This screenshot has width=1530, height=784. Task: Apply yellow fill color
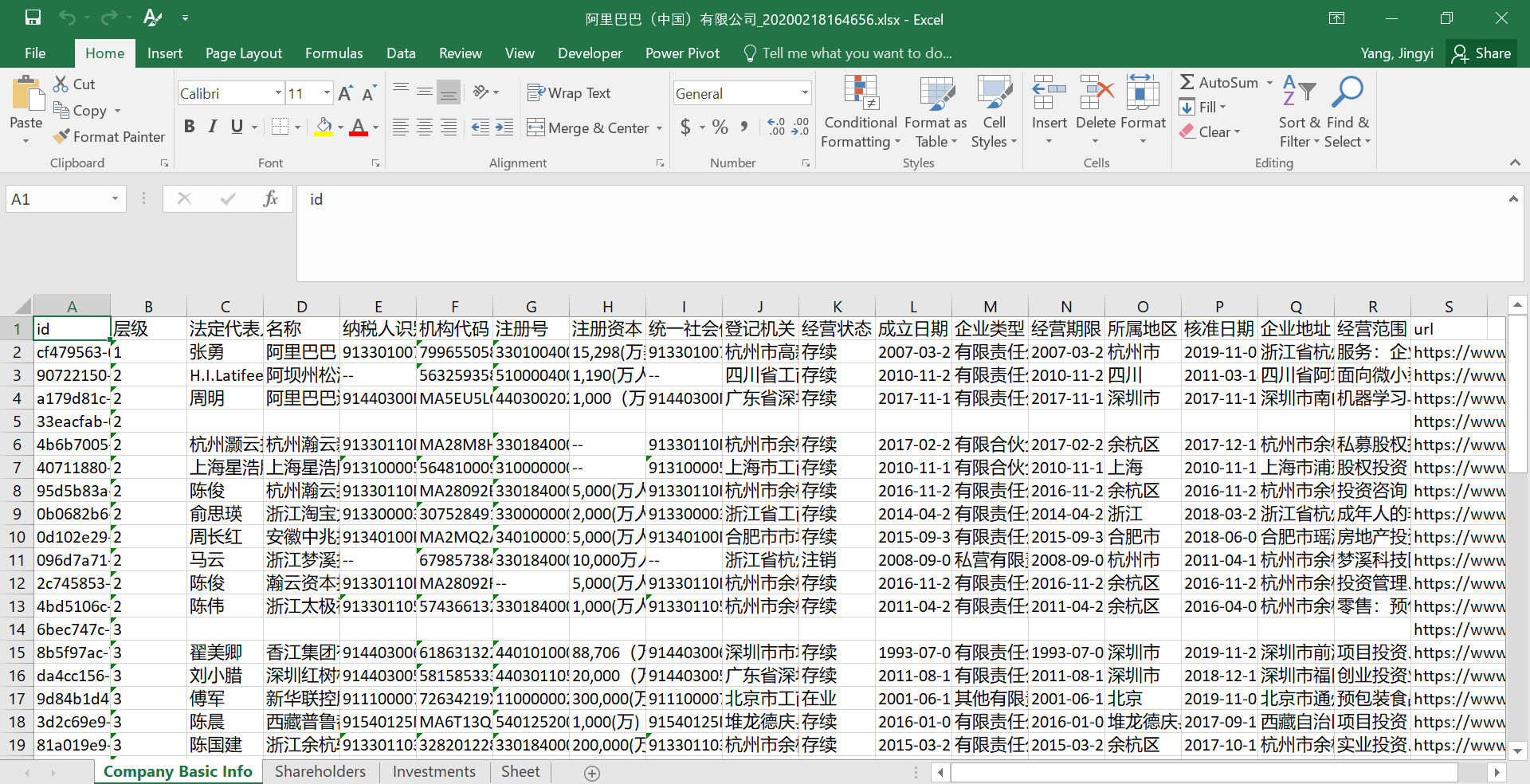(x=324, y=127)
